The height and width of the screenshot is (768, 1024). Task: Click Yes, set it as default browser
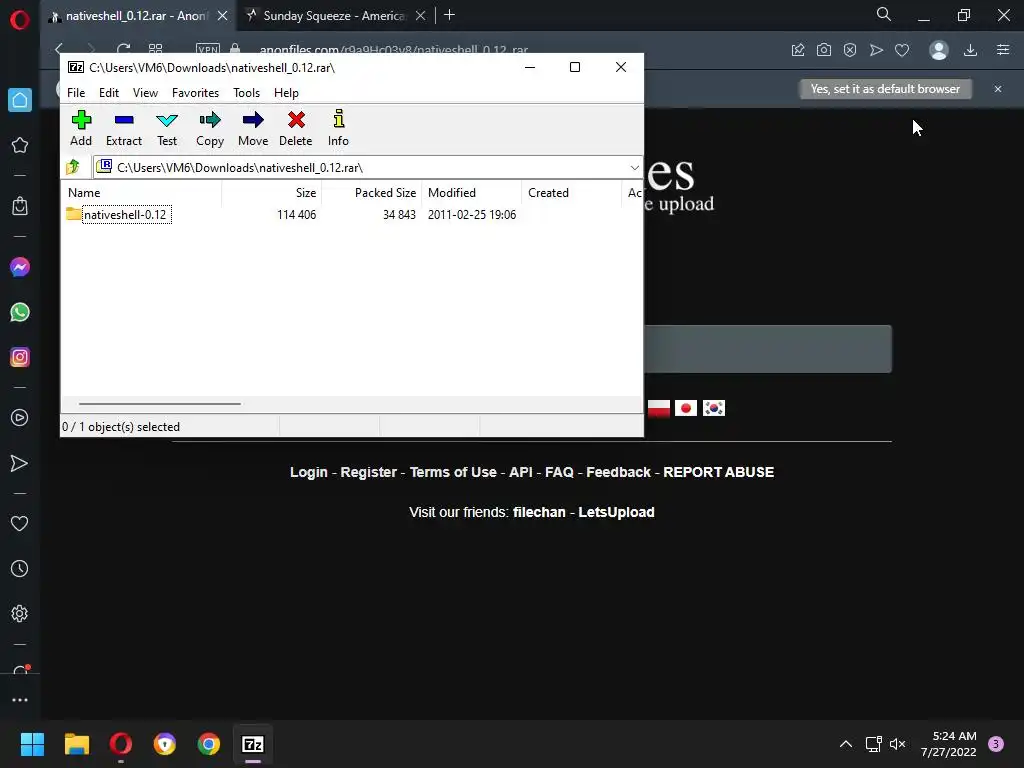pyautogui.click(x=885, y=89)
